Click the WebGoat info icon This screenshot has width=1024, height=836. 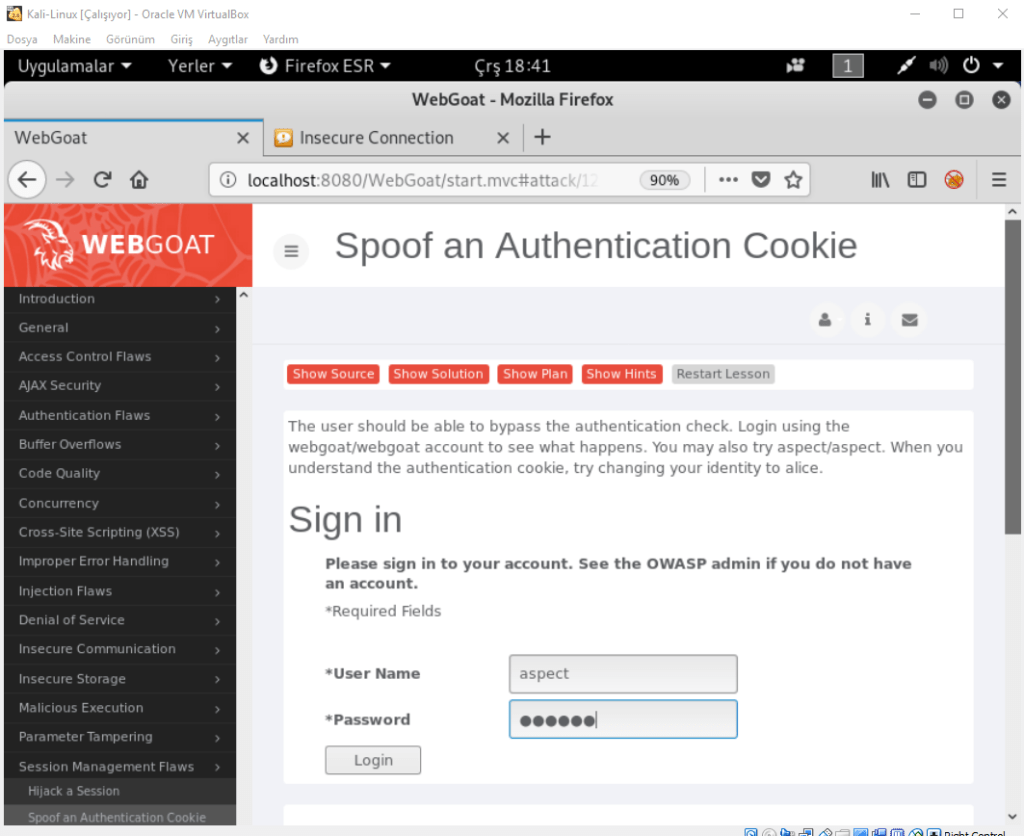point(867,320)
